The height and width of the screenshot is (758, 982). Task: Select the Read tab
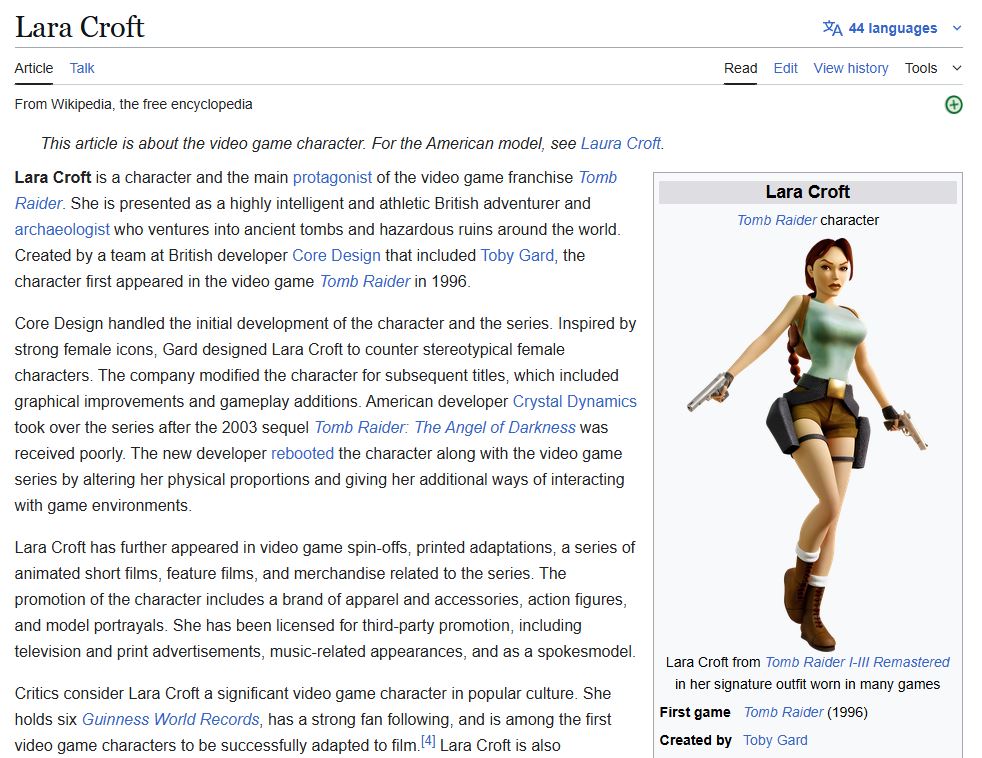(740, 68)
